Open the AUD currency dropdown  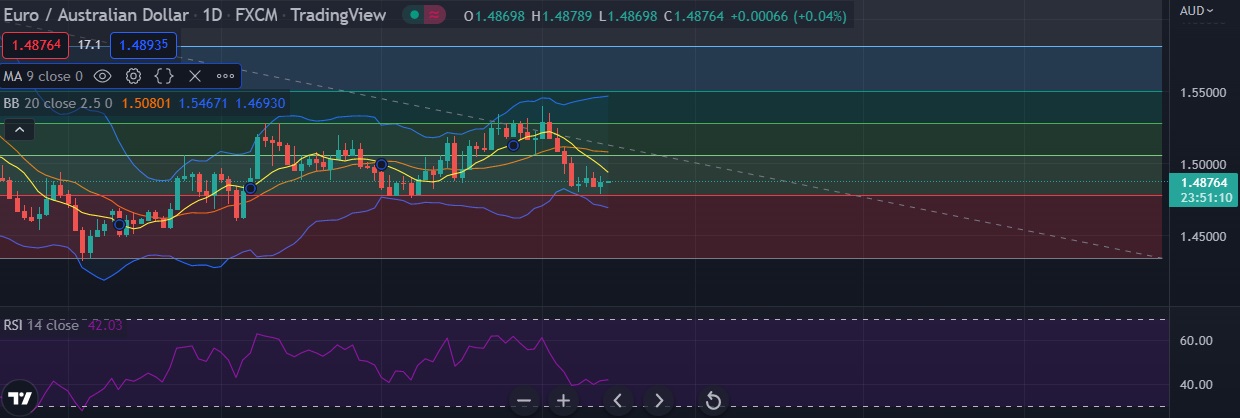1197,11
